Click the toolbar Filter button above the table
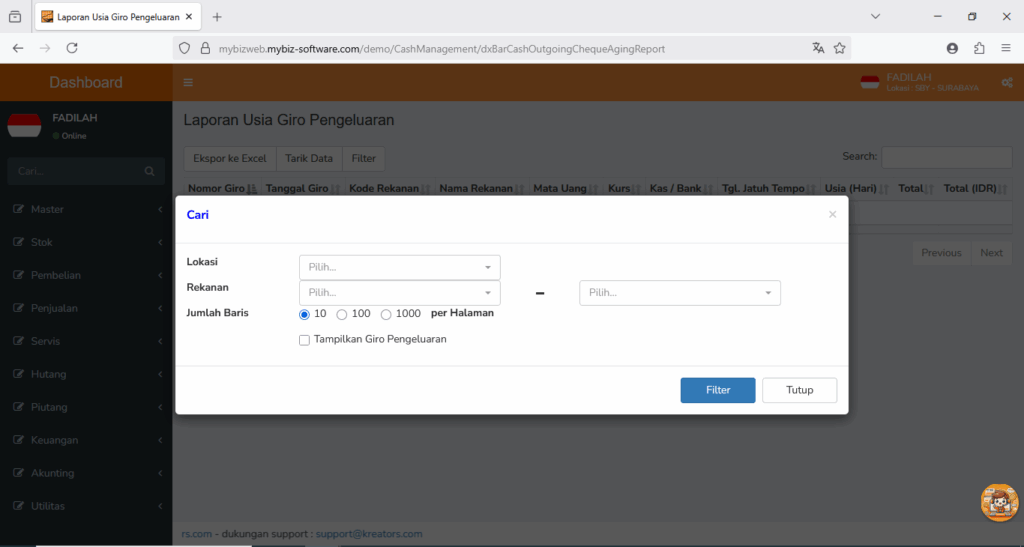Viewport: 1024px width, 547px height. click(364, 159)
